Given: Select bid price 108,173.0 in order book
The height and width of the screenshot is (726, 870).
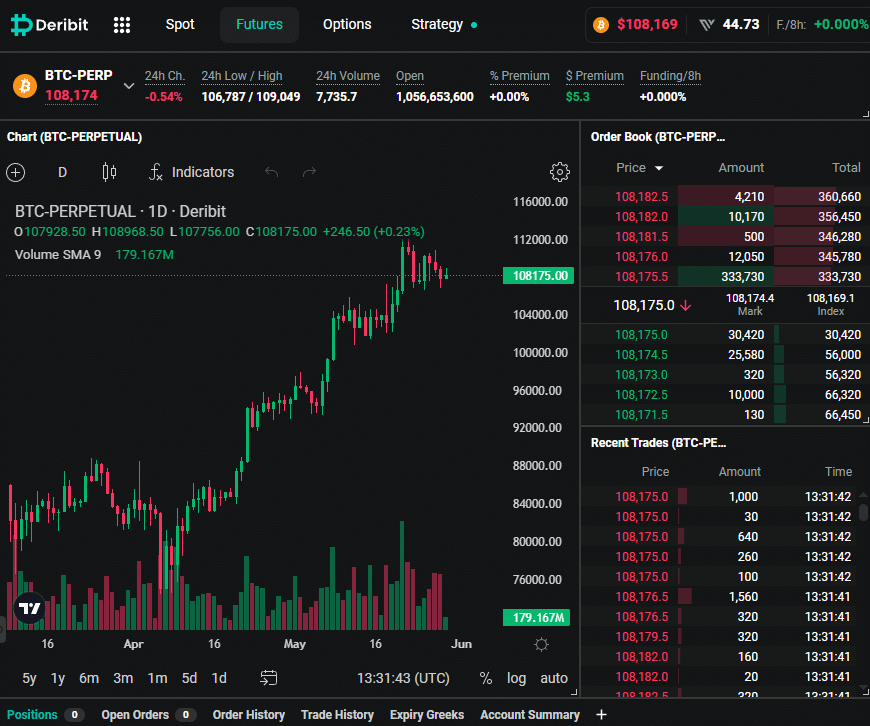Looking at the screenshot, I should (641, 375).
